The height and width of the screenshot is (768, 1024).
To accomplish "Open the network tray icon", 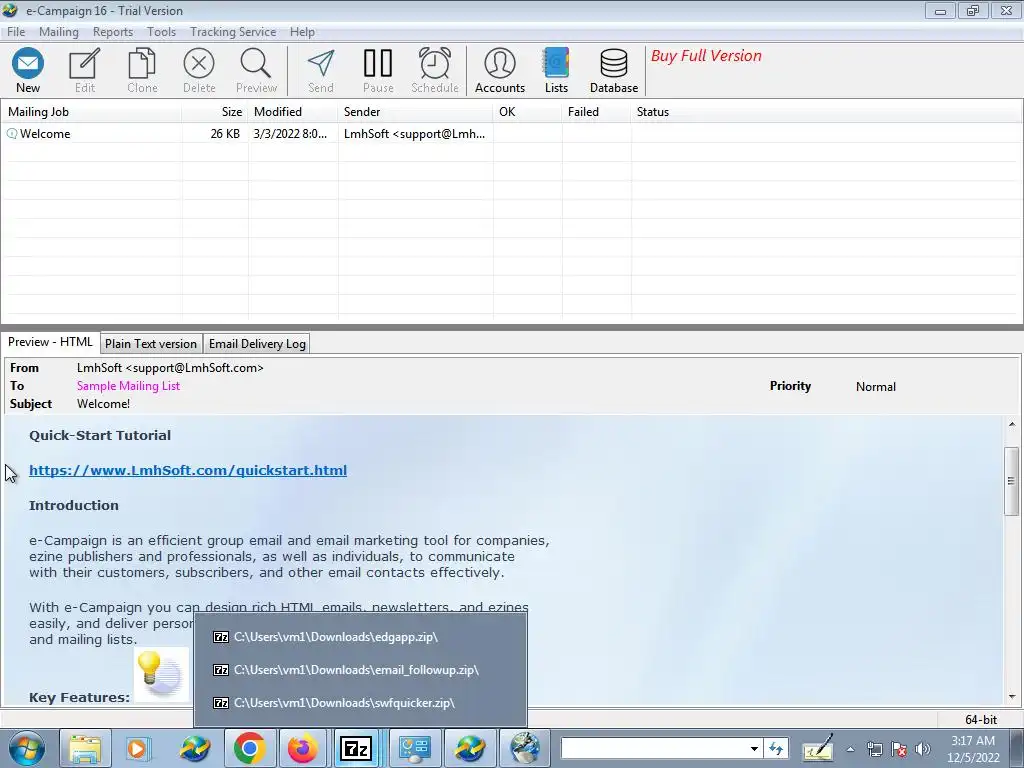I will (875, 749).
